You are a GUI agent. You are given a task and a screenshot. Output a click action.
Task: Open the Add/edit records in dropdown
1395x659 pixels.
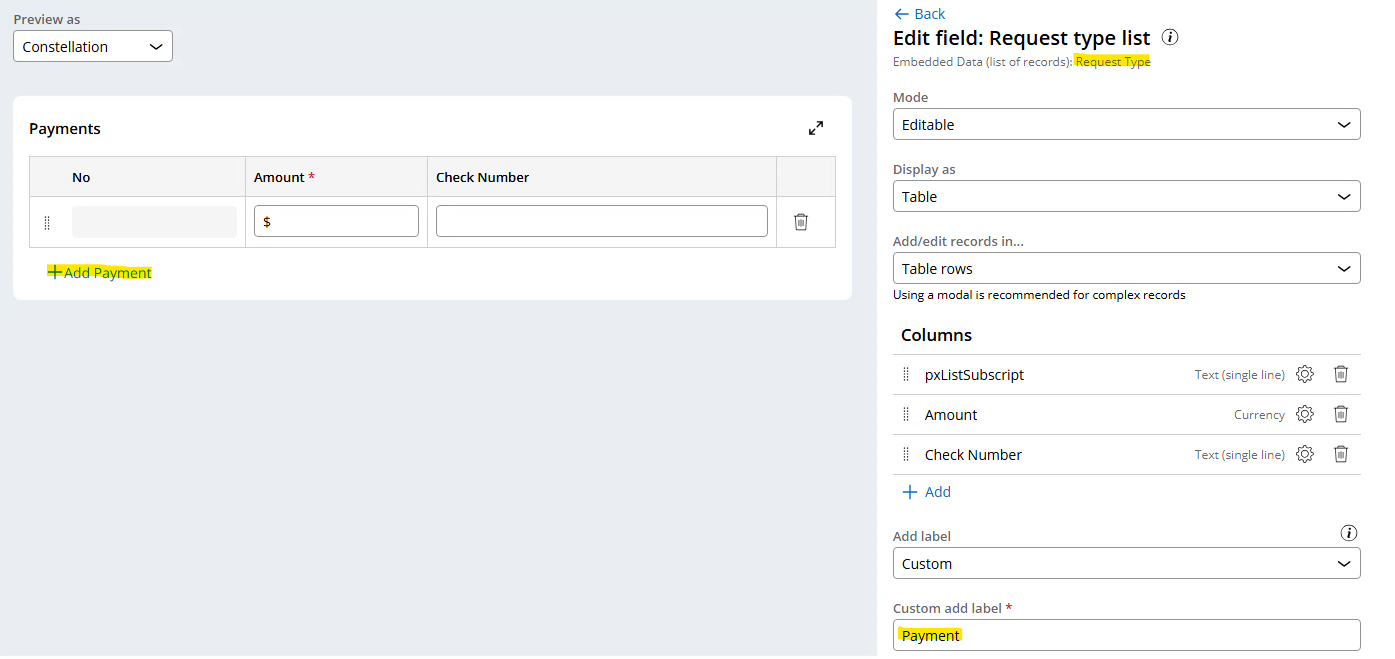point(1126,269)
